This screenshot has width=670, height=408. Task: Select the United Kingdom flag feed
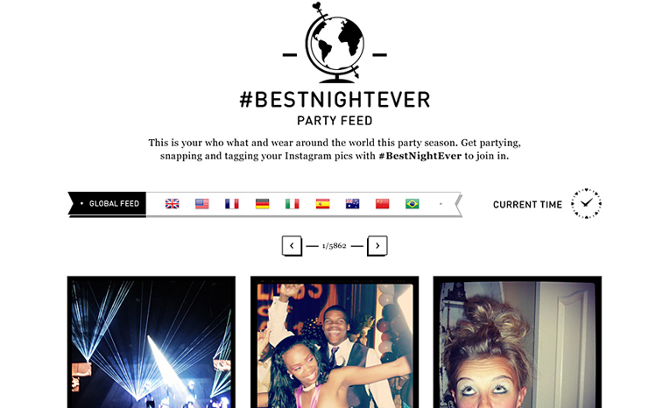pos(172,204)
